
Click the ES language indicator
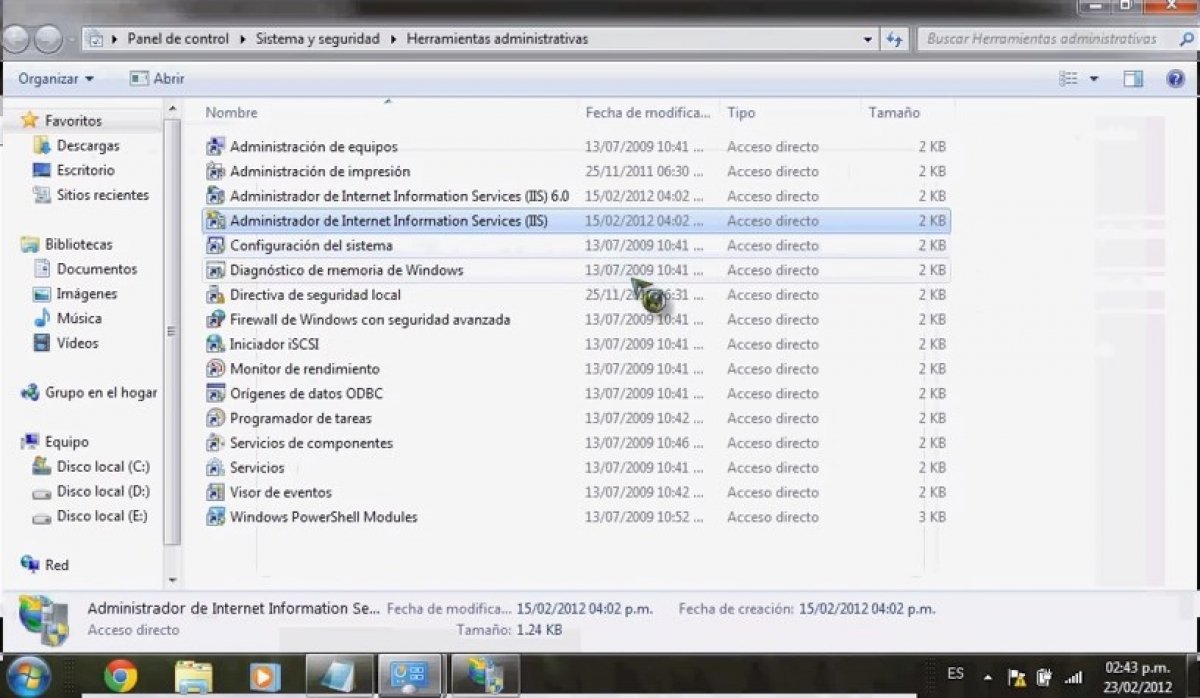[955, 674]
